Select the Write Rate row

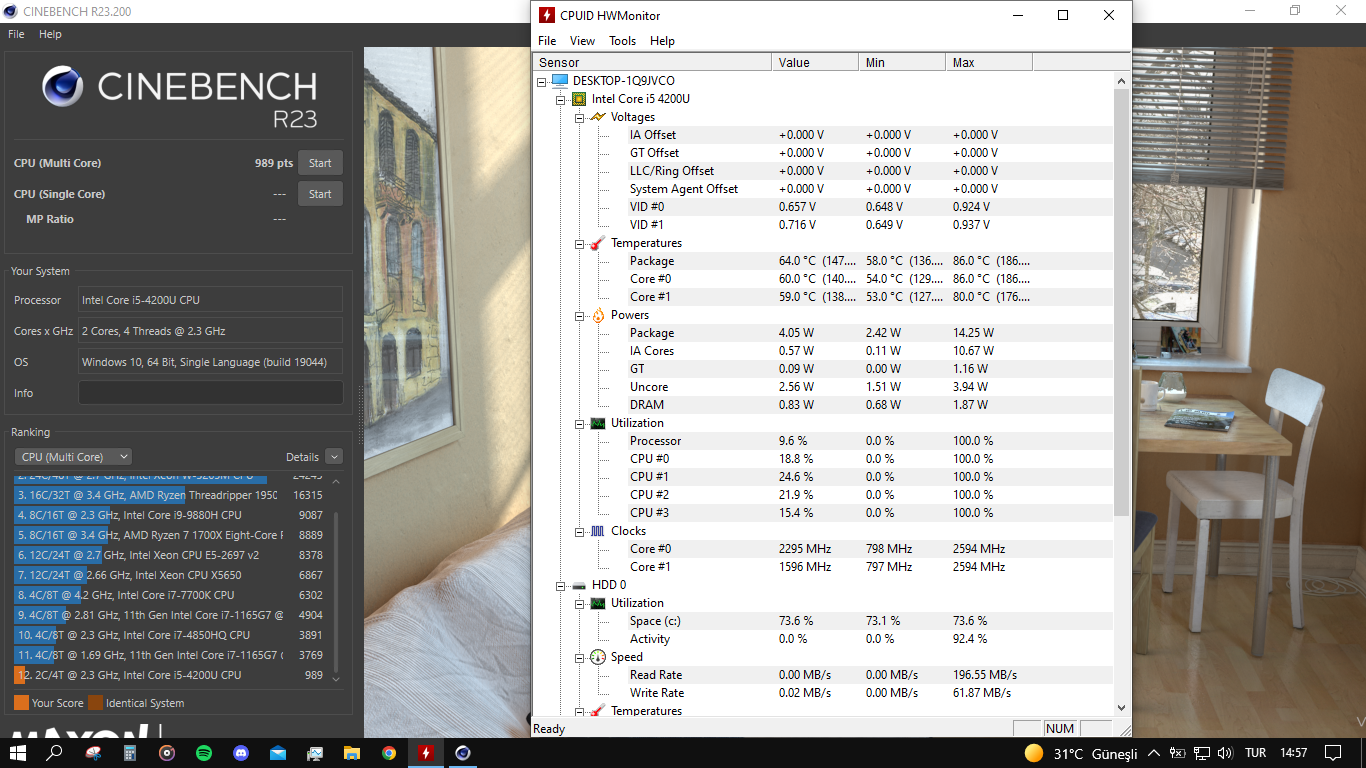click(x=823, y=693)
